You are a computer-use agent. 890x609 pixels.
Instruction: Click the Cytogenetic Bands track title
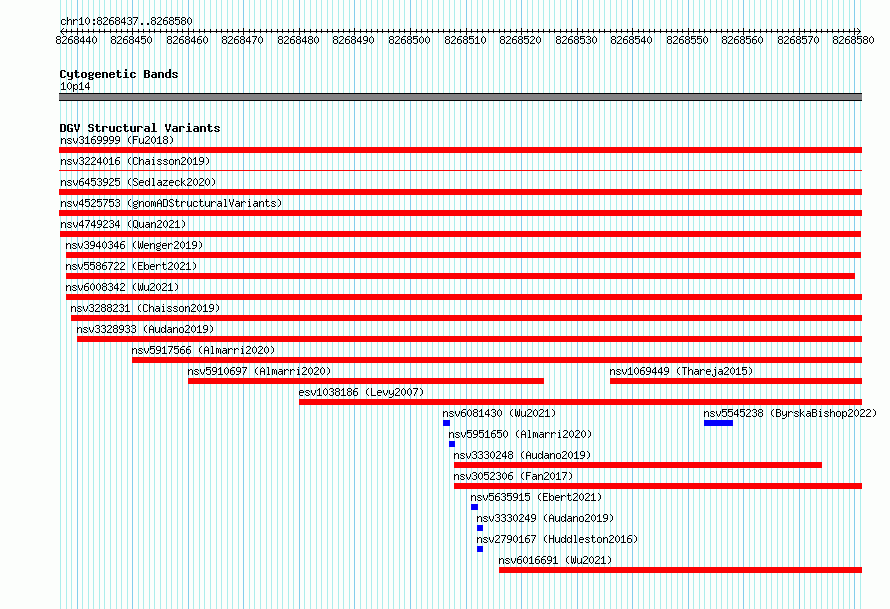coord(119,74)
